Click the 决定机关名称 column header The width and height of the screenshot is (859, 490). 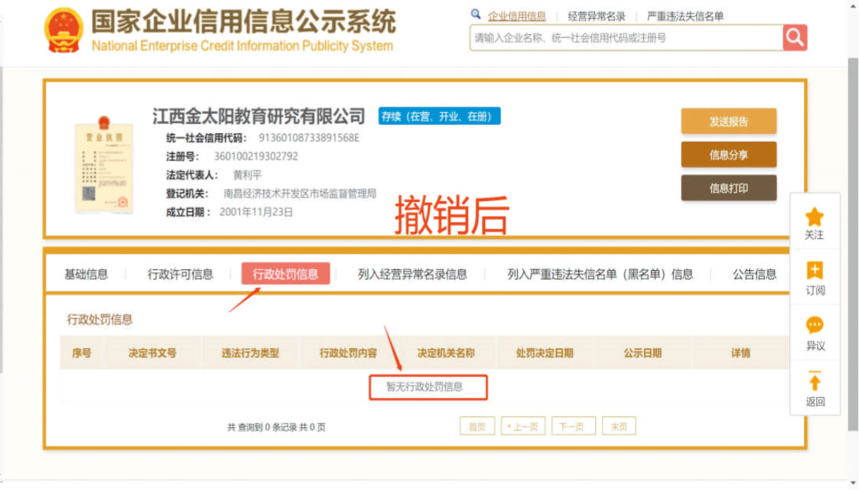pos(446,353)
